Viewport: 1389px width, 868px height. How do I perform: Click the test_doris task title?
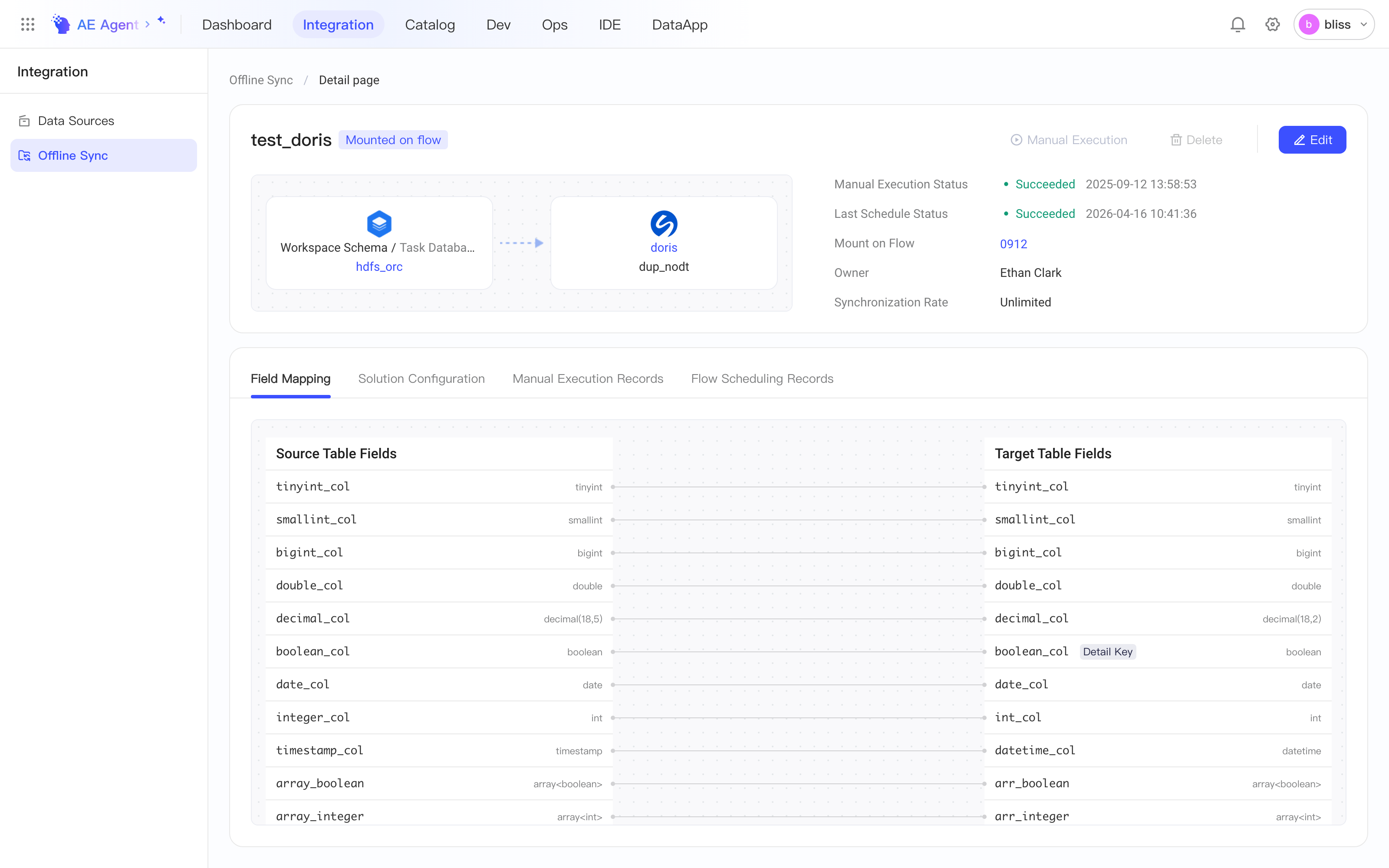tap(291, 140)
